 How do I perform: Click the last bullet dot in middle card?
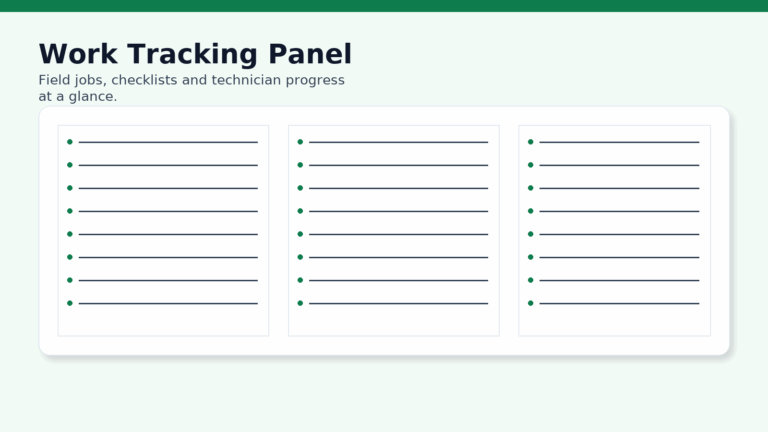pyautogui.click(x=300, y=303)
